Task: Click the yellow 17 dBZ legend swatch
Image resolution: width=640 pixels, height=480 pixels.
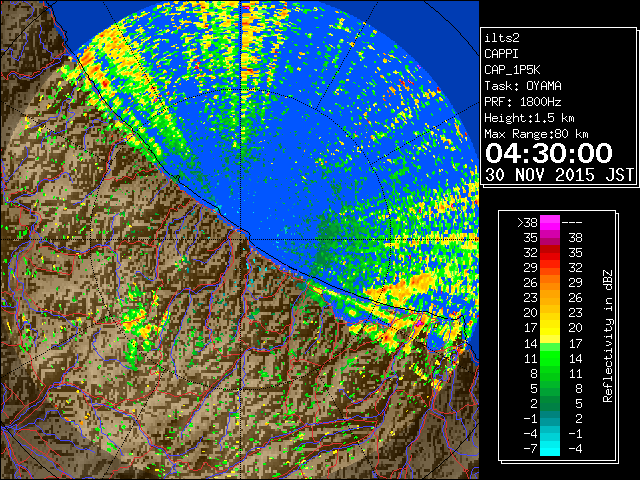Action: [550, 328]
